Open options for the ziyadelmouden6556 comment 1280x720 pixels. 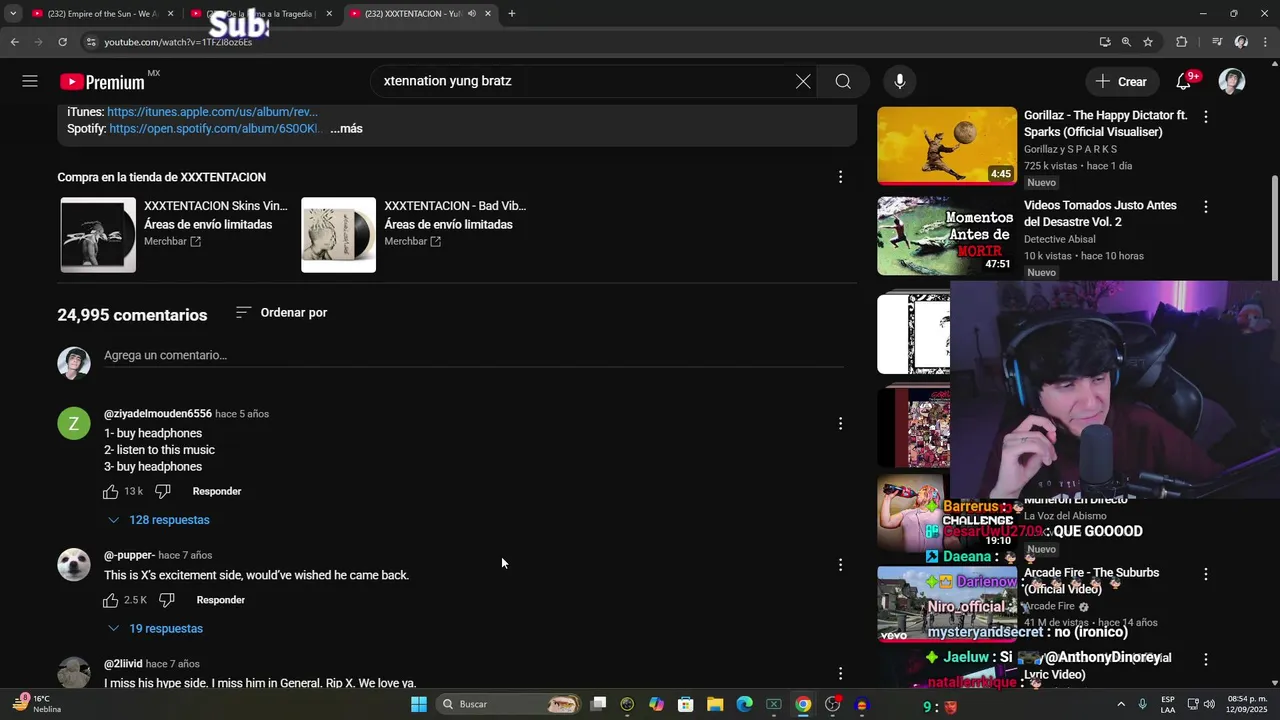click(x=840, y=424)
